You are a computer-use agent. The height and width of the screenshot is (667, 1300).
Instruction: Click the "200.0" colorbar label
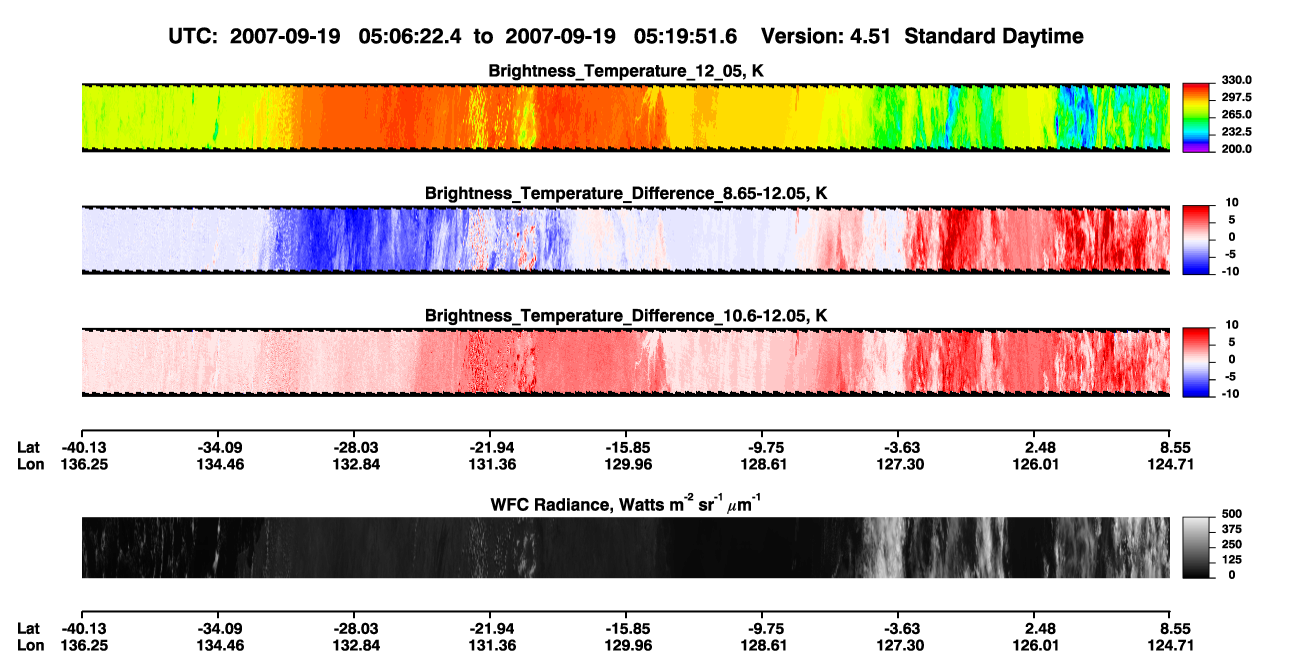(1239, 148)
